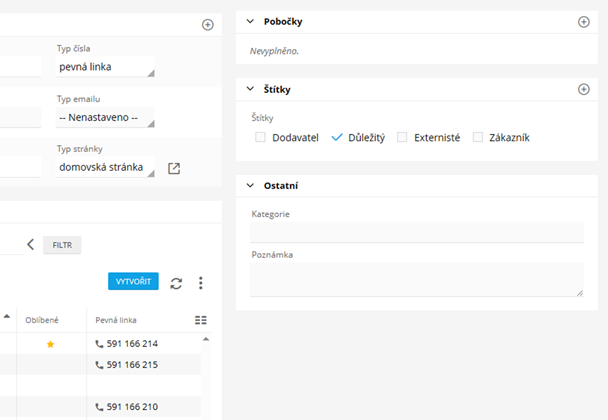Image resolution: width=608 pixels, height=420 pixels.
Task: Check the Externisté tag checkbox
Action: click(x=402, y=137)
